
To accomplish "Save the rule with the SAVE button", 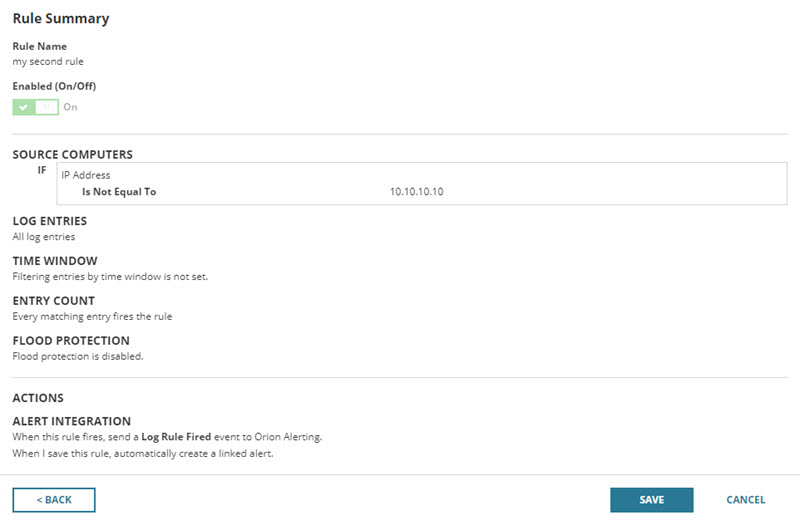I will 651,500.
